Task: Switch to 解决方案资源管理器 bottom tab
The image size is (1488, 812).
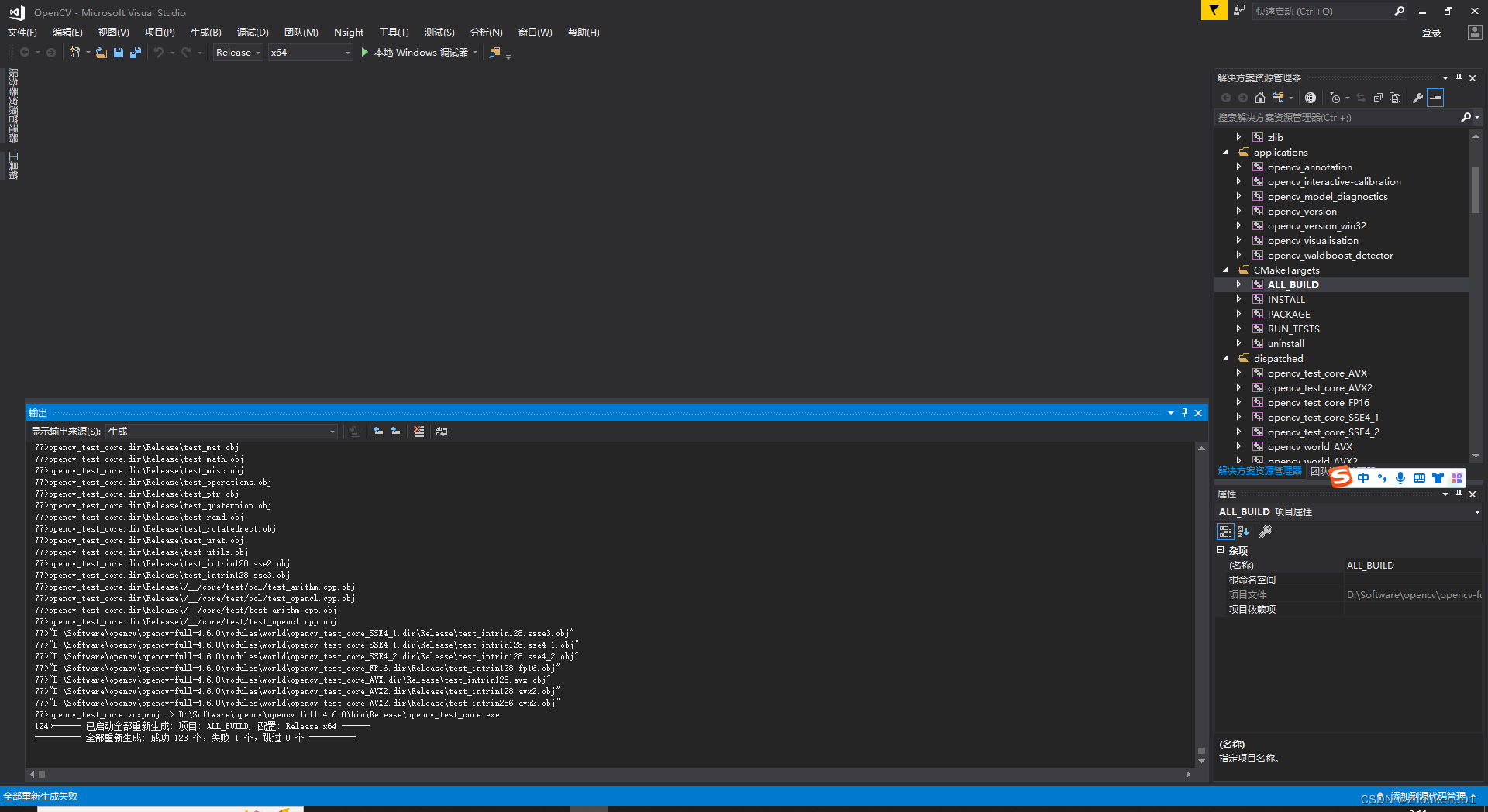Action: tap(1260, 471)
